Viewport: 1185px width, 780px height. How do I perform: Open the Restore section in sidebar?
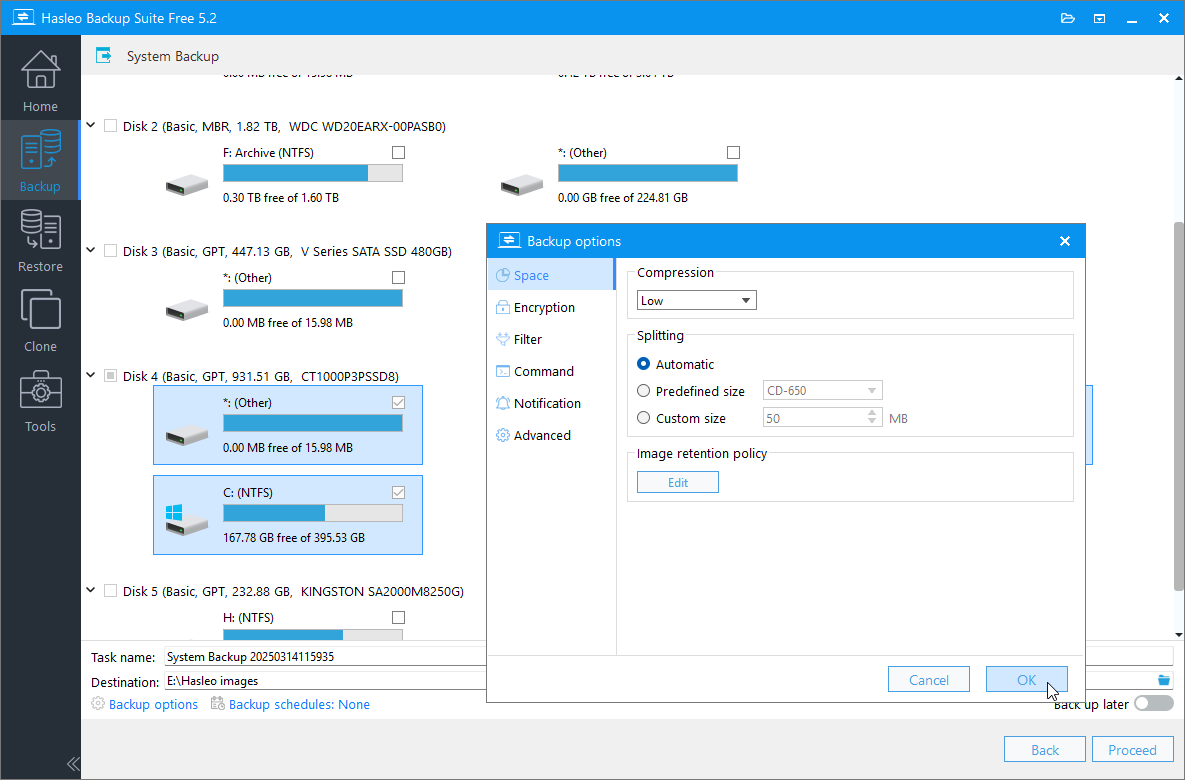[x=40, y=240]
